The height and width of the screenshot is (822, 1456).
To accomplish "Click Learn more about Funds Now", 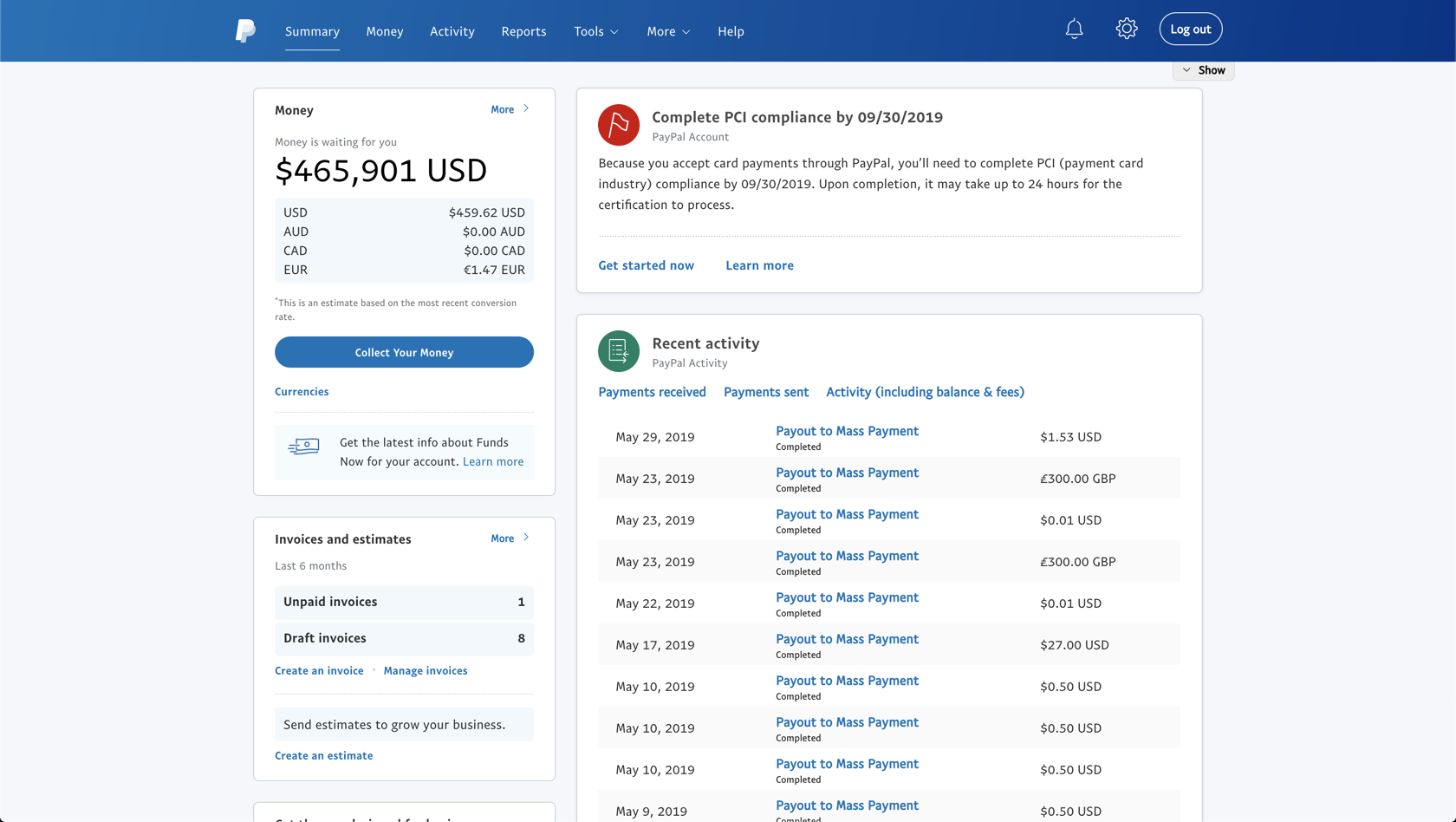I will click(x=493, y=461).
